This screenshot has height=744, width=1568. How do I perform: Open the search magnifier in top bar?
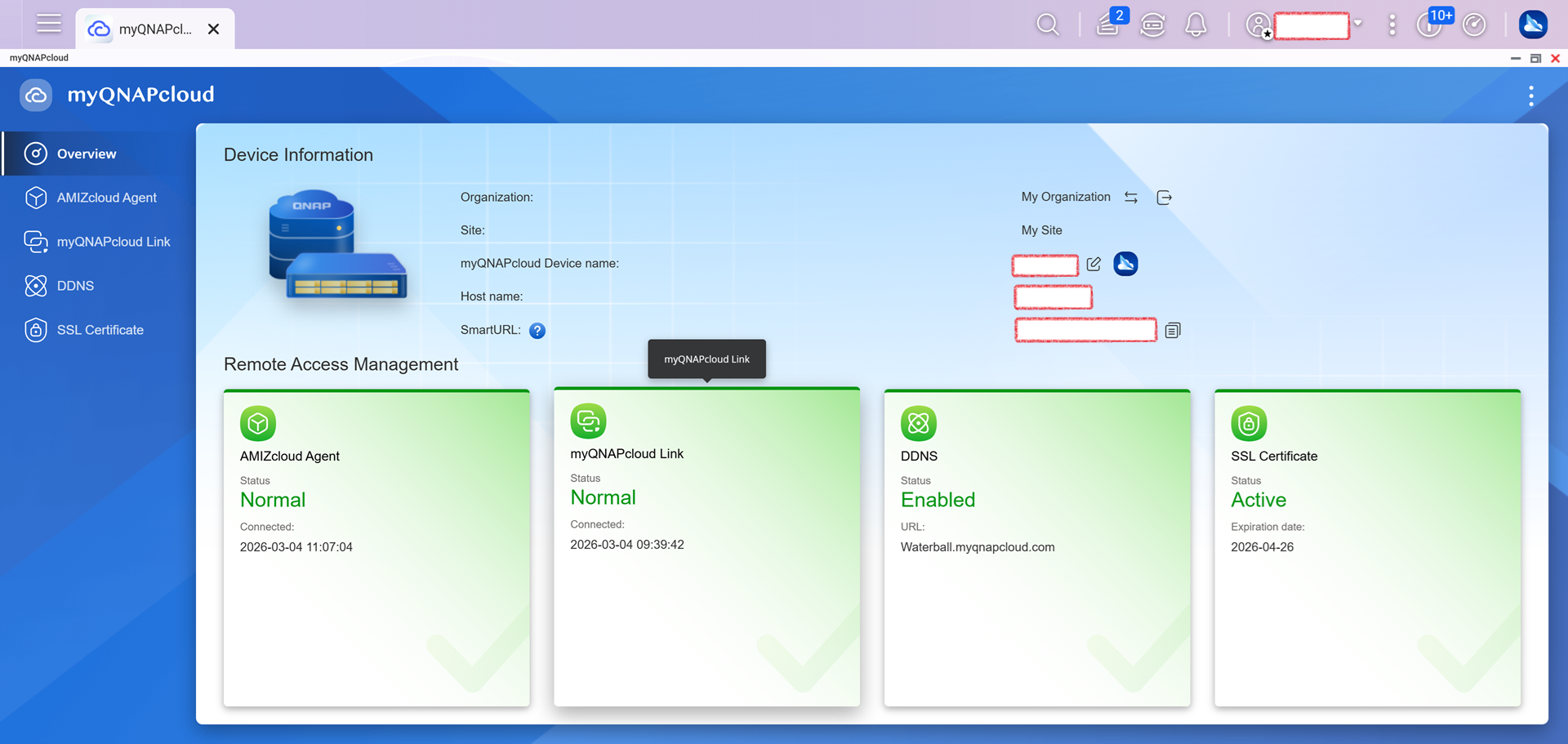click(x=1048, y=25)
